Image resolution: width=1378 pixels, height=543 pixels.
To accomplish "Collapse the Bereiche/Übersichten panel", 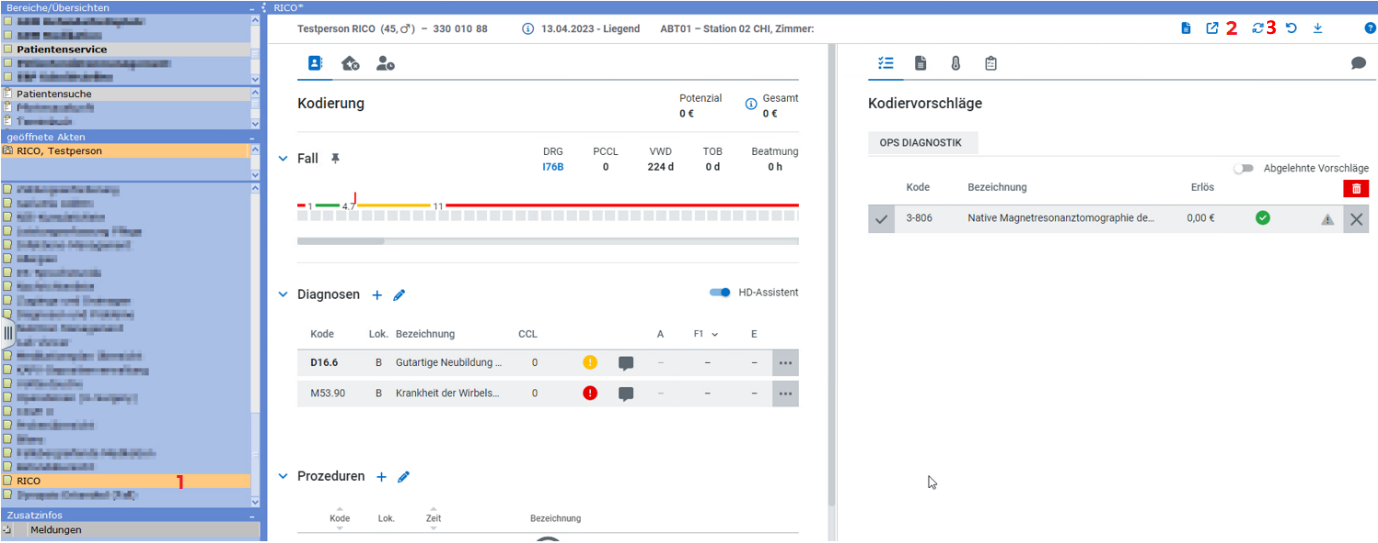I will (x=253, y=7).
